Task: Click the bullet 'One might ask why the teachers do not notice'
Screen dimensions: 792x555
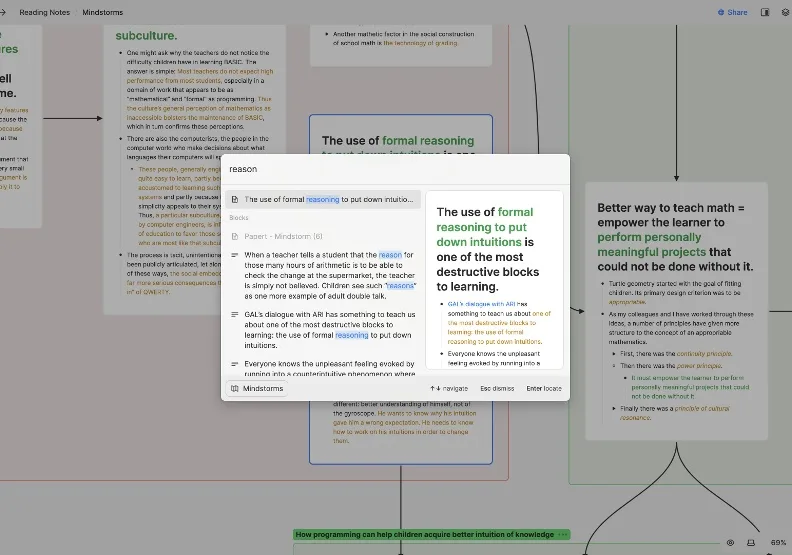Action: click(200, 89)
